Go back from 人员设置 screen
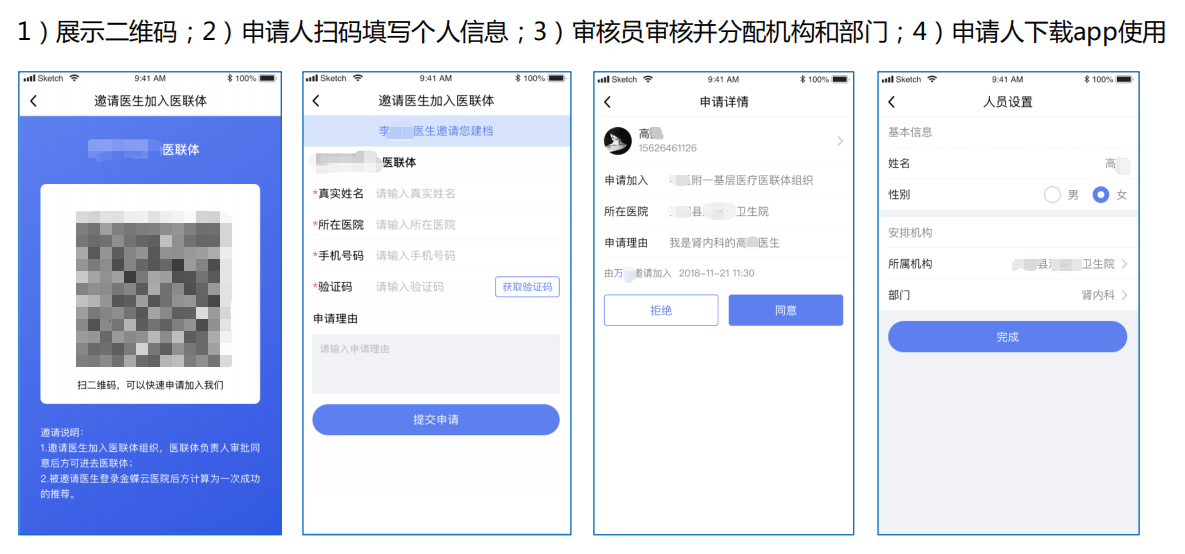This screenshot has height=554, width=1185. tap(891, 102)
